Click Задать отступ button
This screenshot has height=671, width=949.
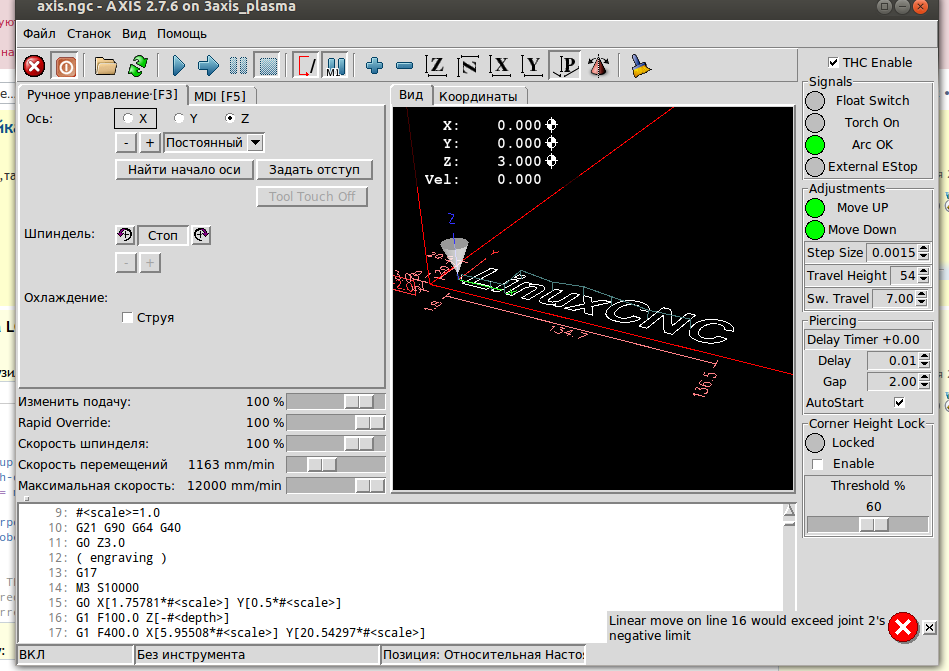click(x=314, y=170)
